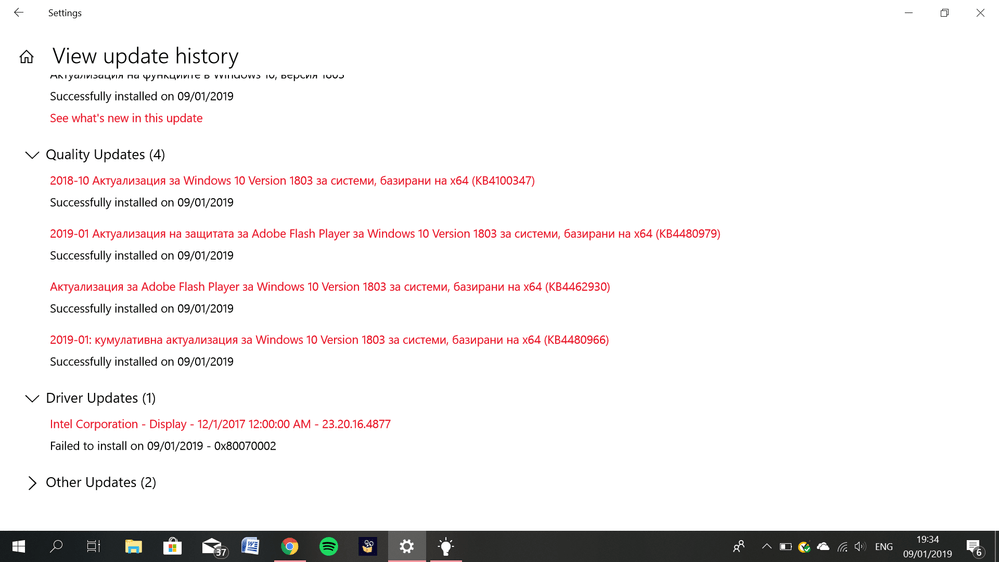Open Task View on the taskbar
Screen dimensions: 999x562
[94, 547]
